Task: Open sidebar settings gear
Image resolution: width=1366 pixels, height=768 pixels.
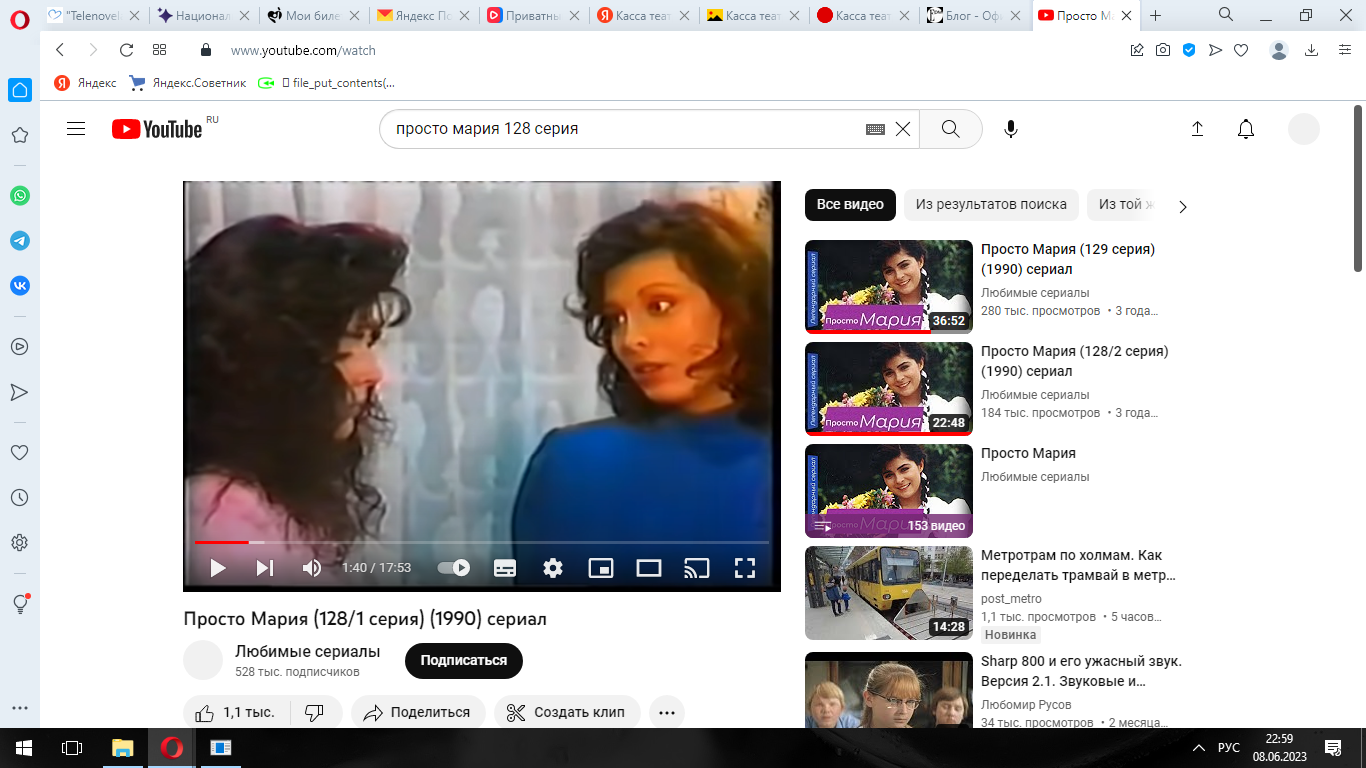Action: coord(19,542)
